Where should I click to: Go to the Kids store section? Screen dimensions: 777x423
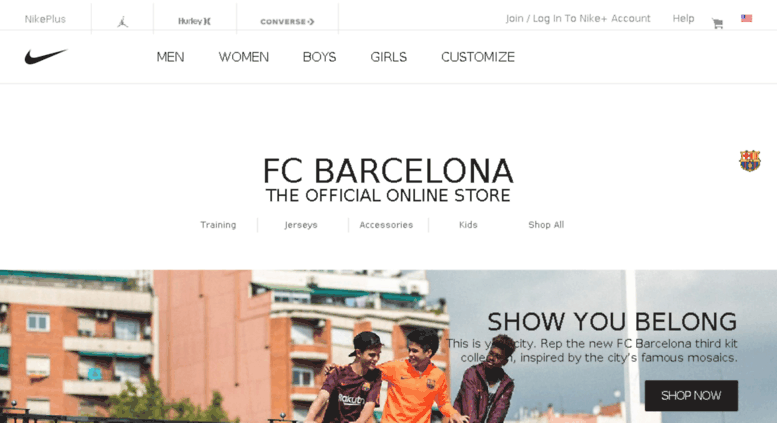click(468, 225)
